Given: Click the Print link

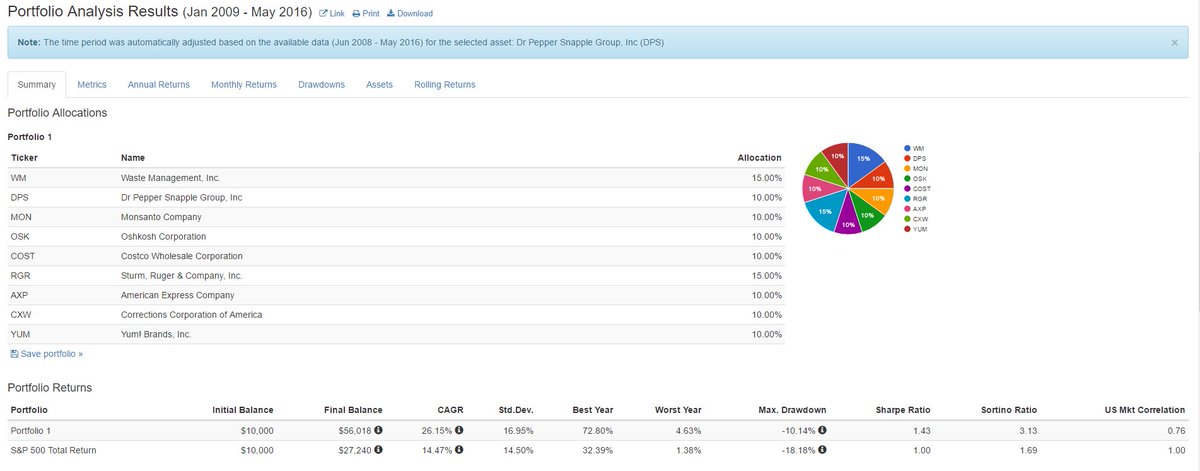Looking at the screenshot, I should [x=371, y=14].
